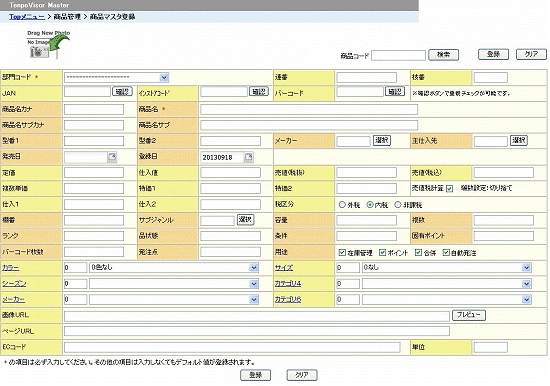Focus the 単位 input field

pos(491,347)
